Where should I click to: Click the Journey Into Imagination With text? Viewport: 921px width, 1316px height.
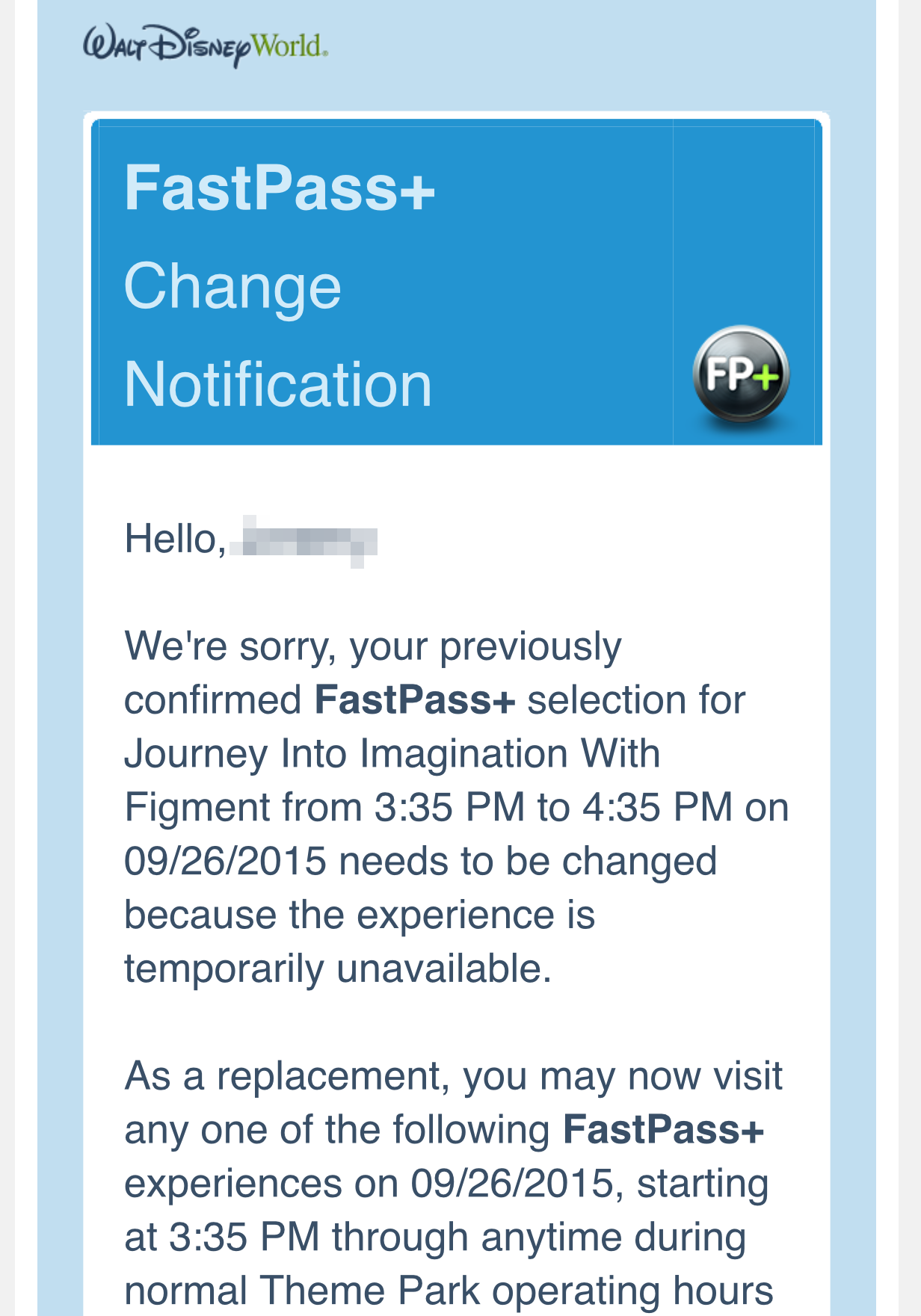(392, 753)
